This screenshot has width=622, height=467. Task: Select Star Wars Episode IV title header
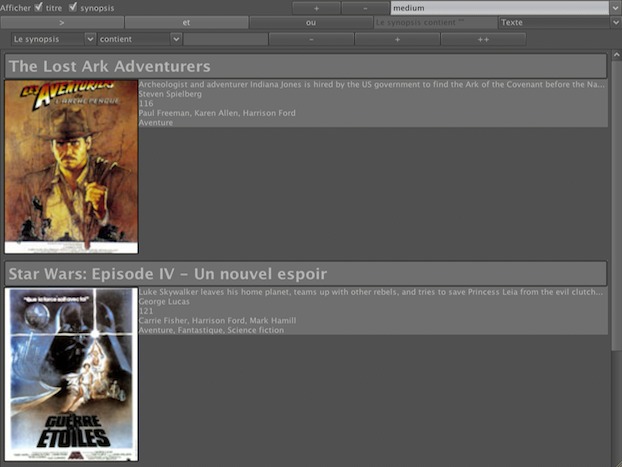click(305, 274)
